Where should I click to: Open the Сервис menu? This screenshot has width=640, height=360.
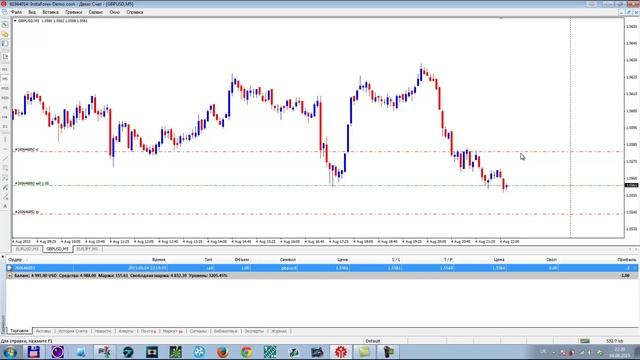click(96, 12)
